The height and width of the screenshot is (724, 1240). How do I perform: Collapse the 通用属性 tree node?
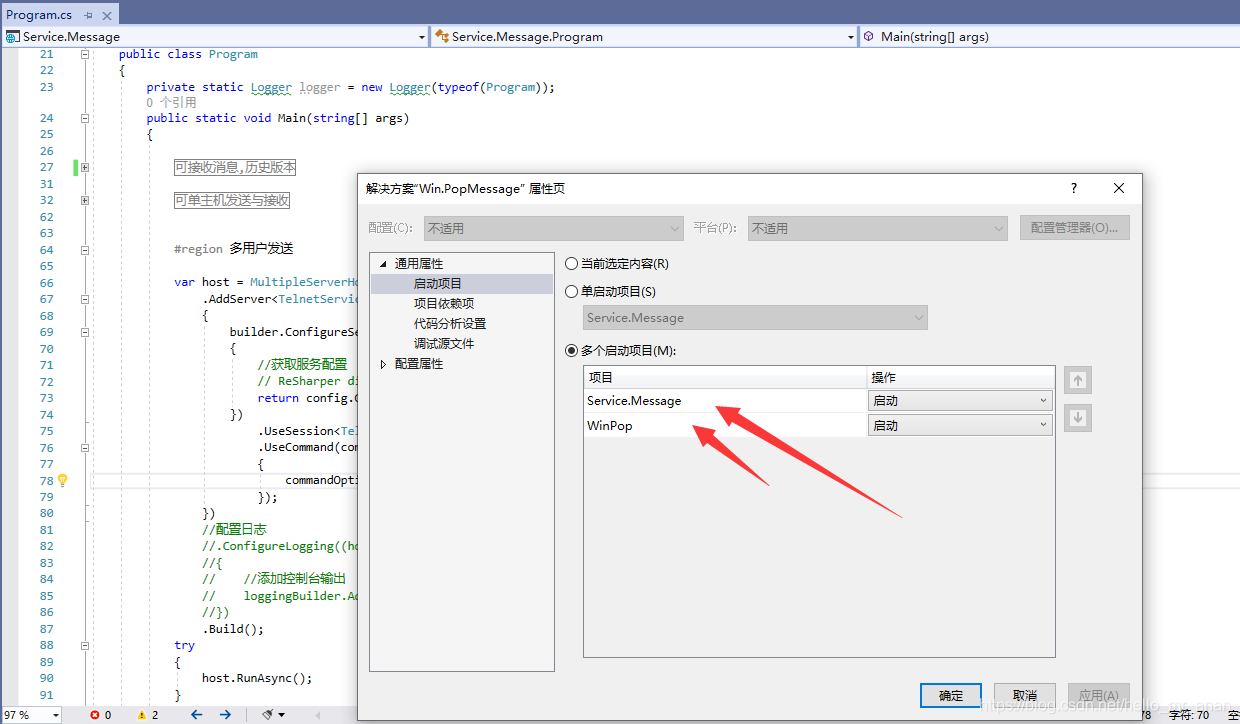[x=383, y=264]
